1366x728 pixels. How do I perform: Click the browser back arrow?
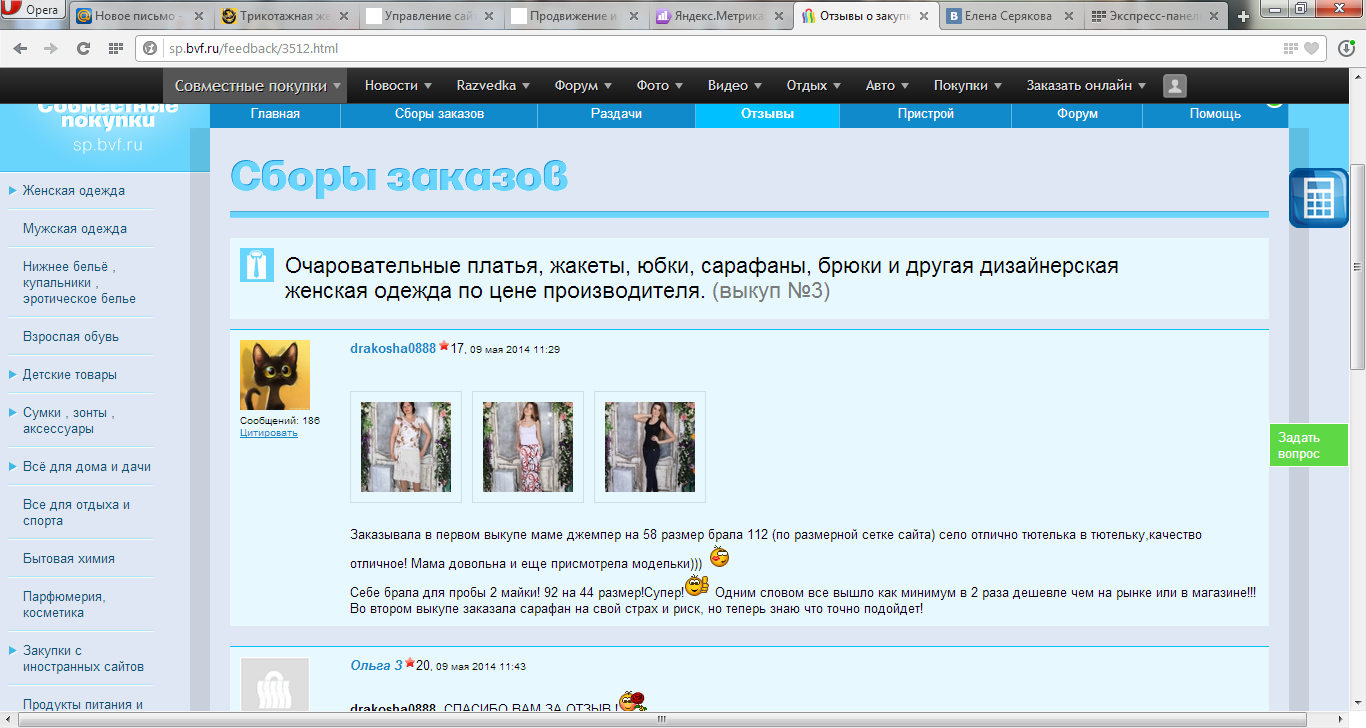pos(21,48)
